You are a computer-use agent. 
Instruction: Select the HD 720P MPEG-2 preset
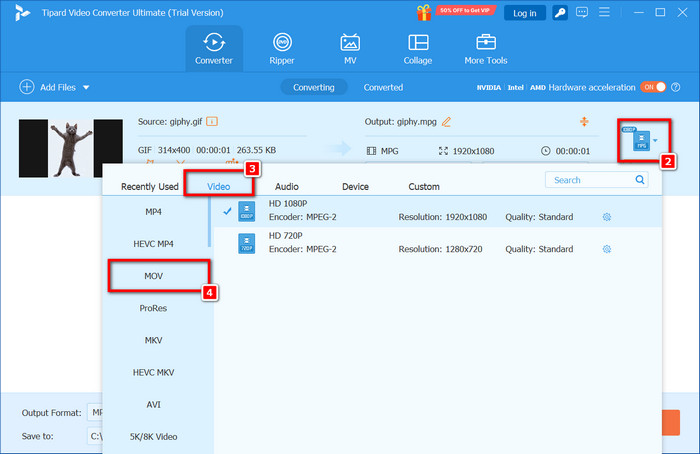(438, 243)
